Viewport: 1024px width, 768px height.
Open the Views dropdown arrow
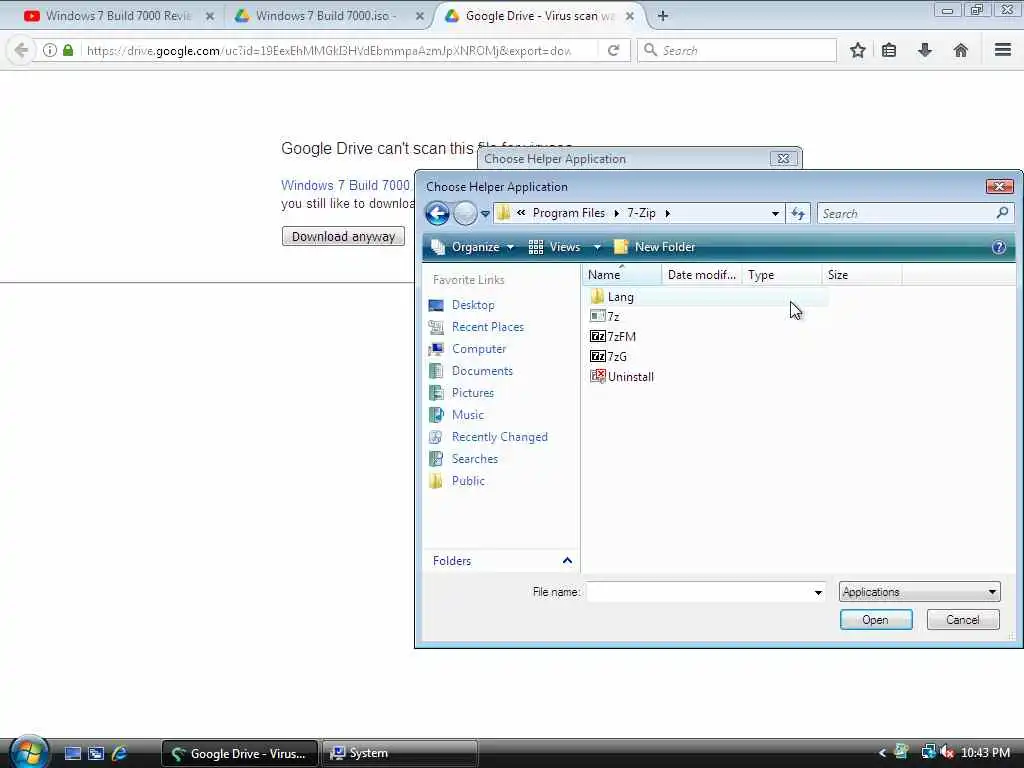[x=597, y=247]
